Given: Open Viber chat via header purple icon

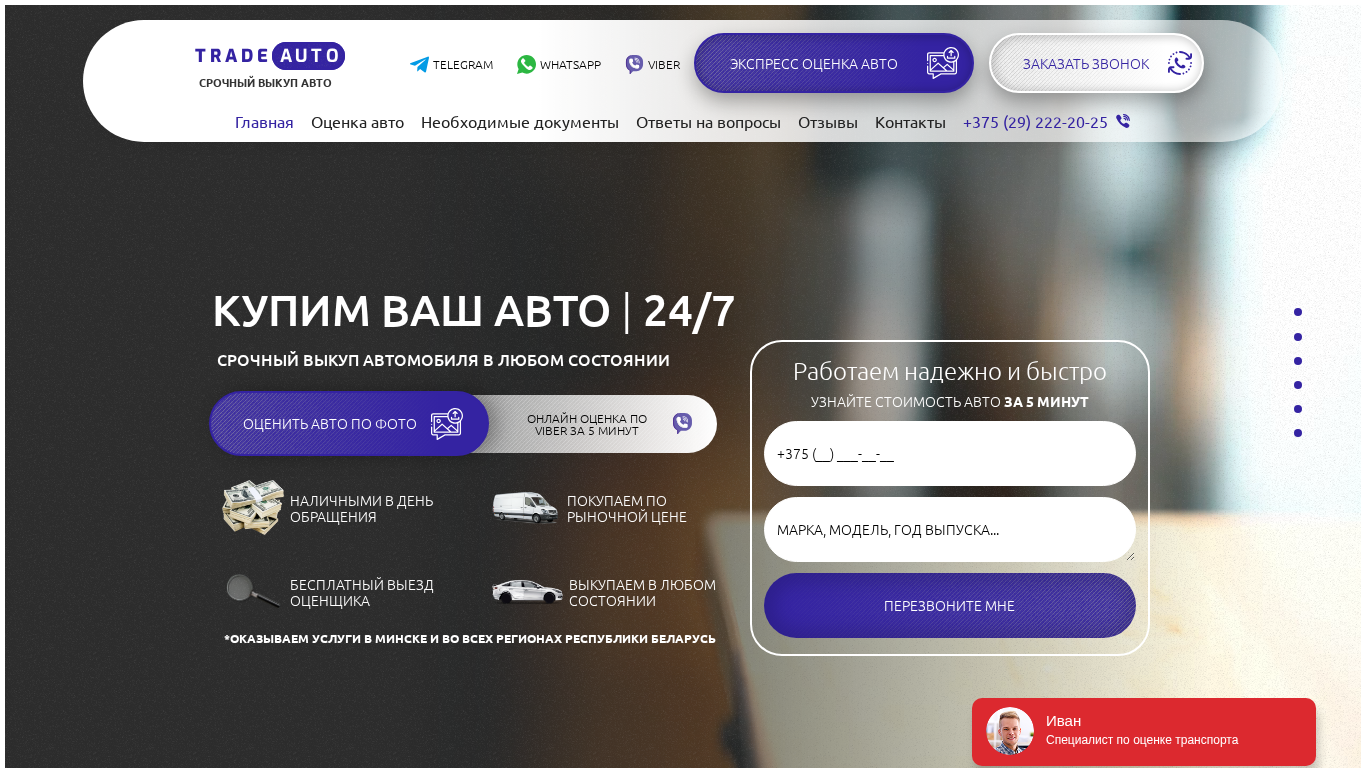Looking at the screenshot, I should coord(634,64).
